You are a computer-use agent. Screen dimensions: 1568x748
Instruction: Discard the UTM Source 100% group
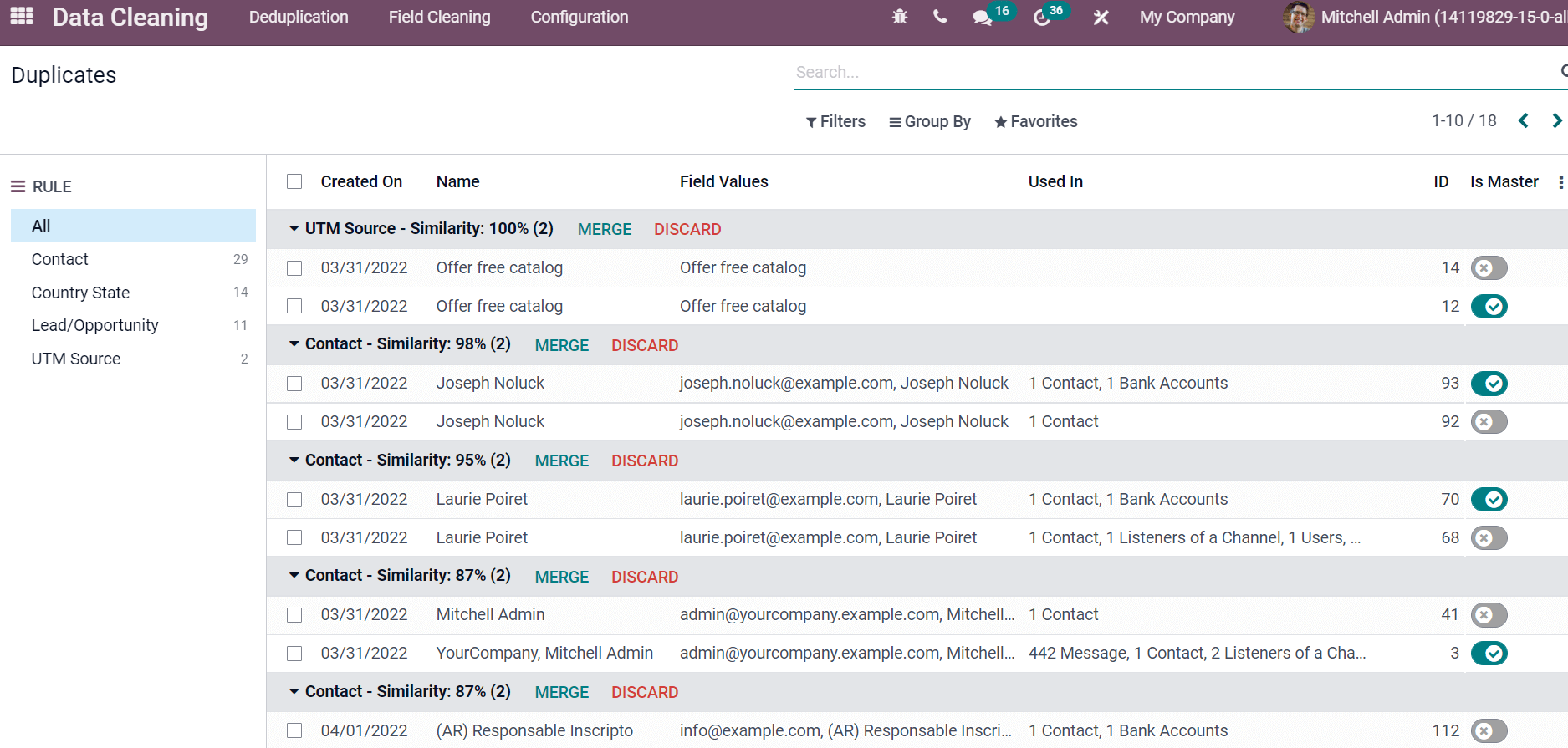[x=687, y=229]
